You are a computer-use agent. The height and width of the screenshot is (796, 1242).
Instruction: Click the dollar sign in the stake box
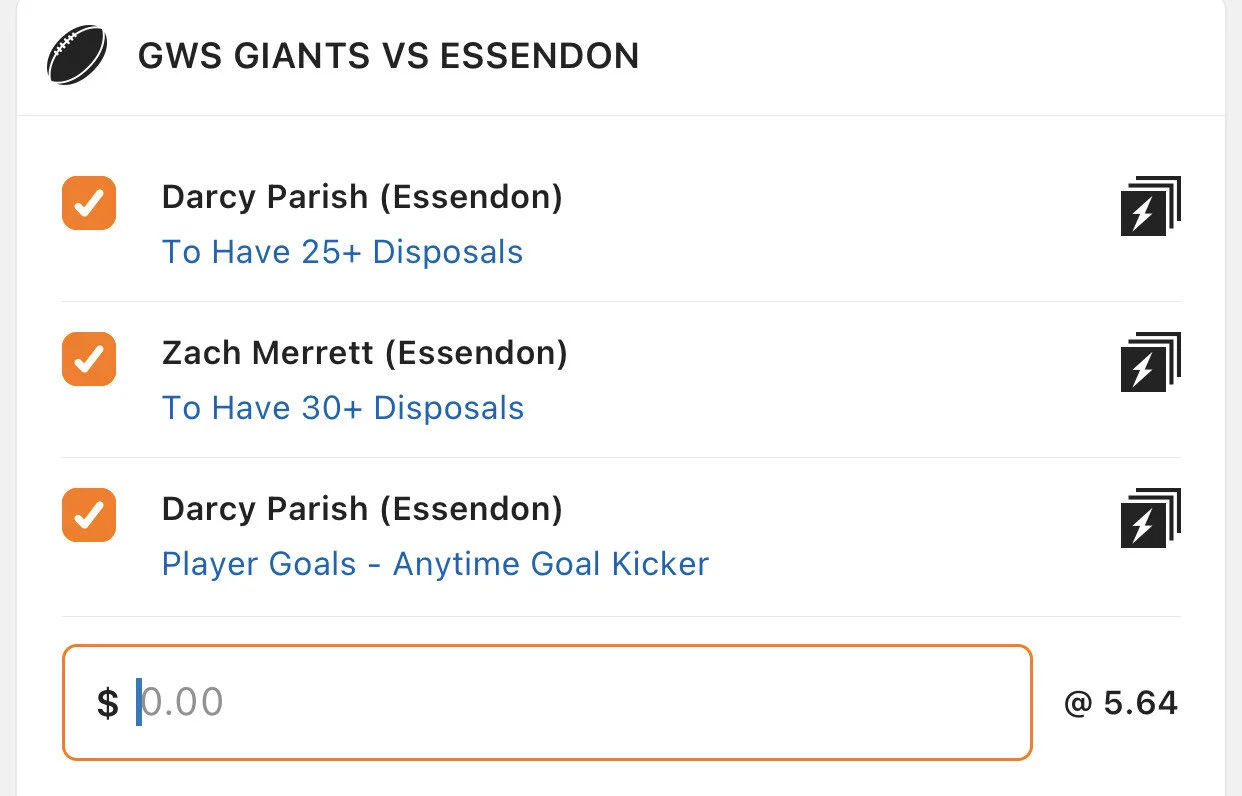[x=107, y=703]
